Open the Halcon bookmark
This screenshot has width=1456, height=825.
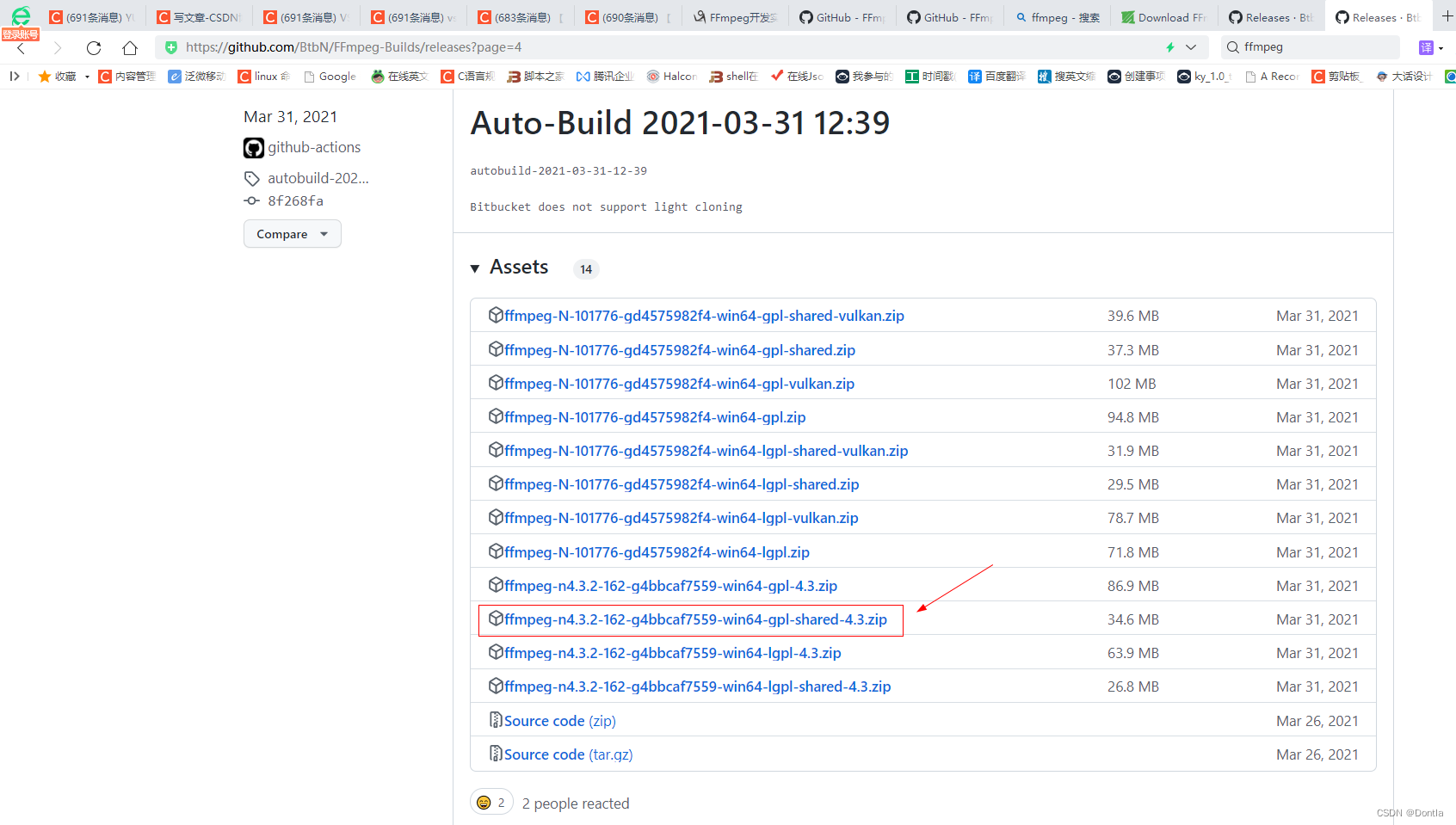[x=672, y=77]
